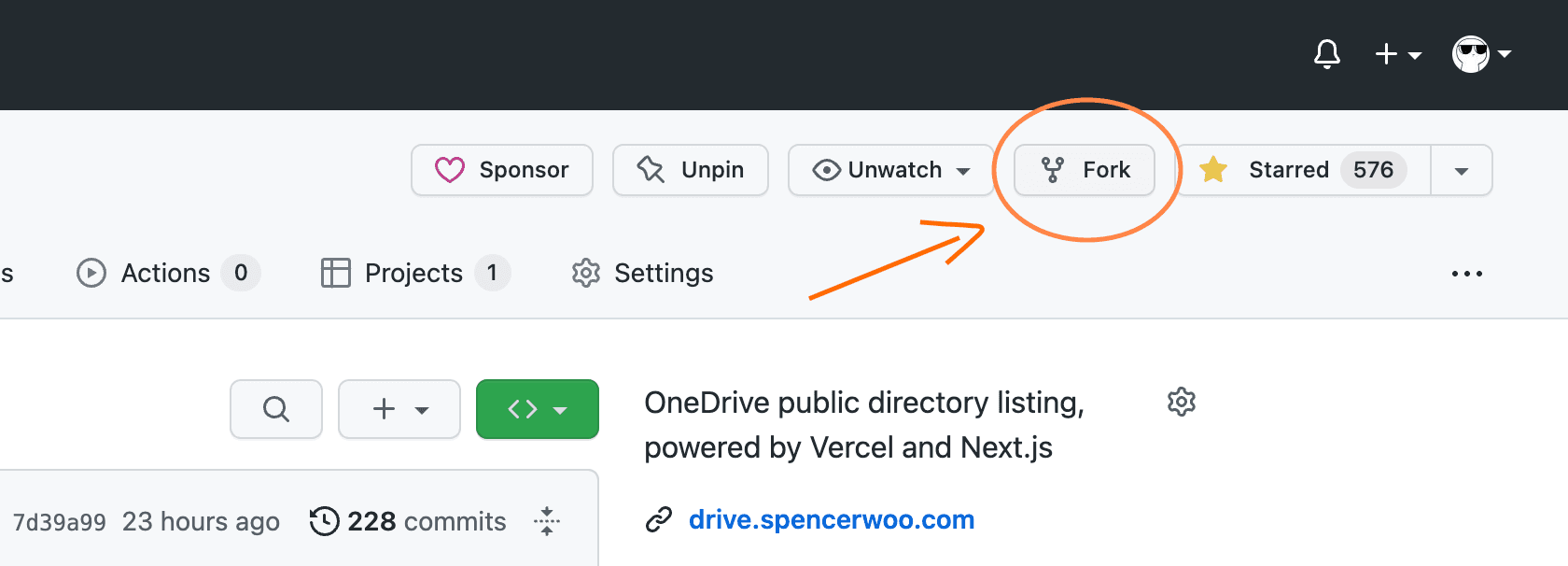Open repository About settings gear
The width and height of the screenshot is (1568, 566).
point(1182,402)
